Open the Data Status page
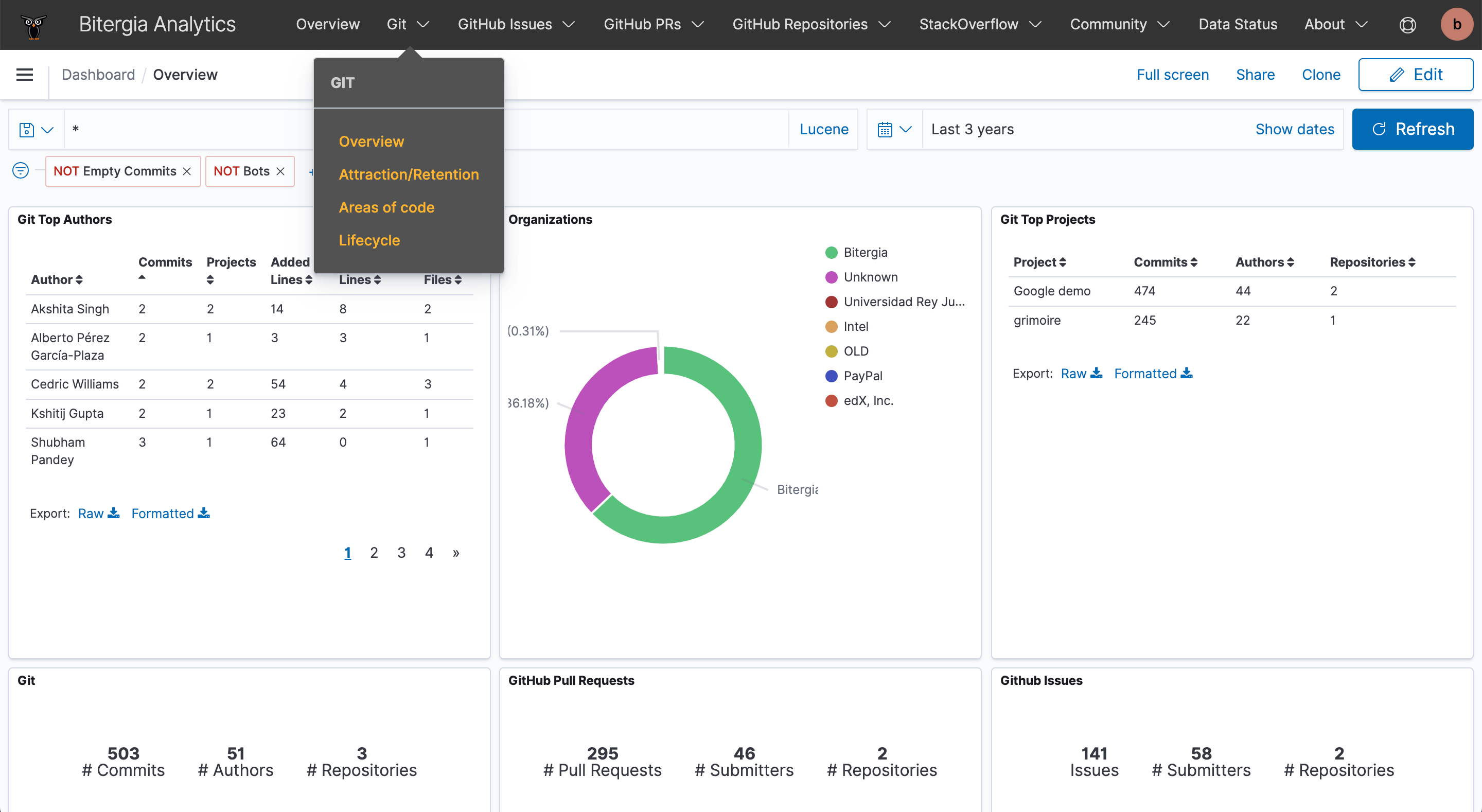This screenshot has width=1482, height=812. click(1238, 25)
